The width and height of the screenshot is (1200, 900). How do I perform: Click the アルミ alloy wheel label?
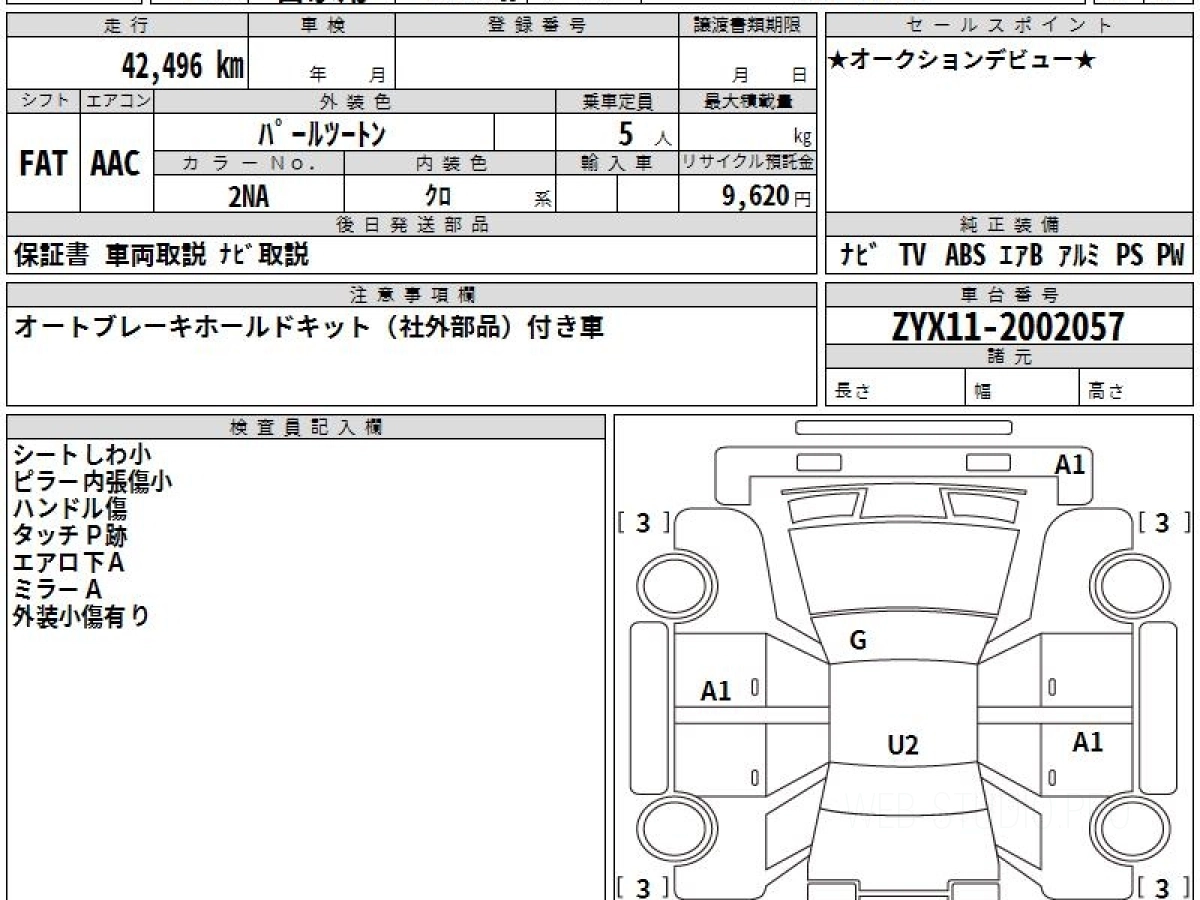pyautogui.click(x=1080, y=255)
